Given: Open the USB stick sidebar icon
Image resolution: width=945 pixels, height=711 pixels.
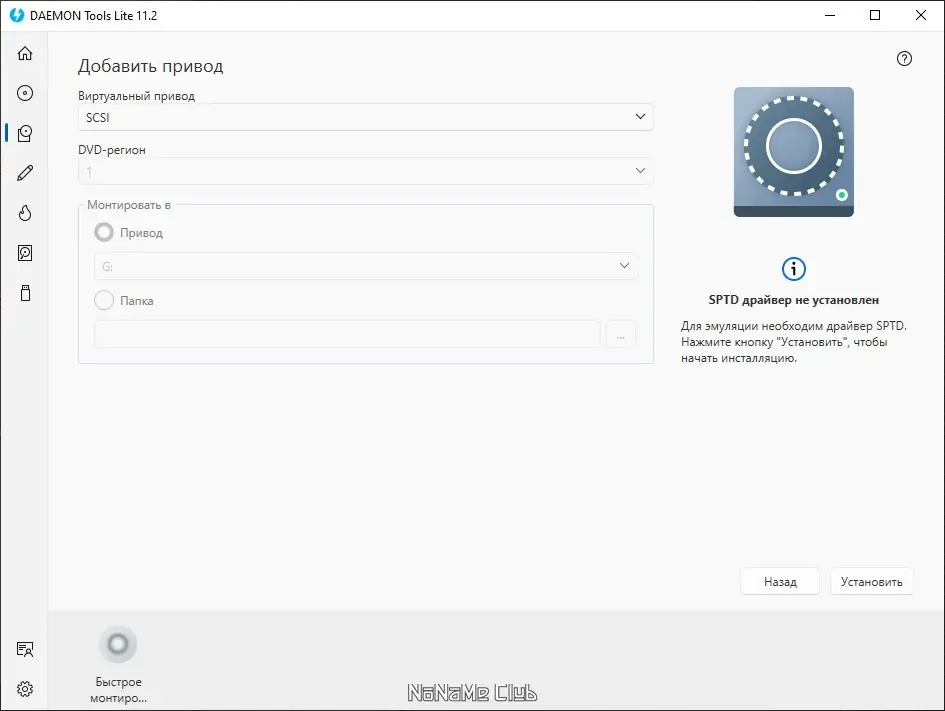Looking at the screenshot, I should click(25, 293).
